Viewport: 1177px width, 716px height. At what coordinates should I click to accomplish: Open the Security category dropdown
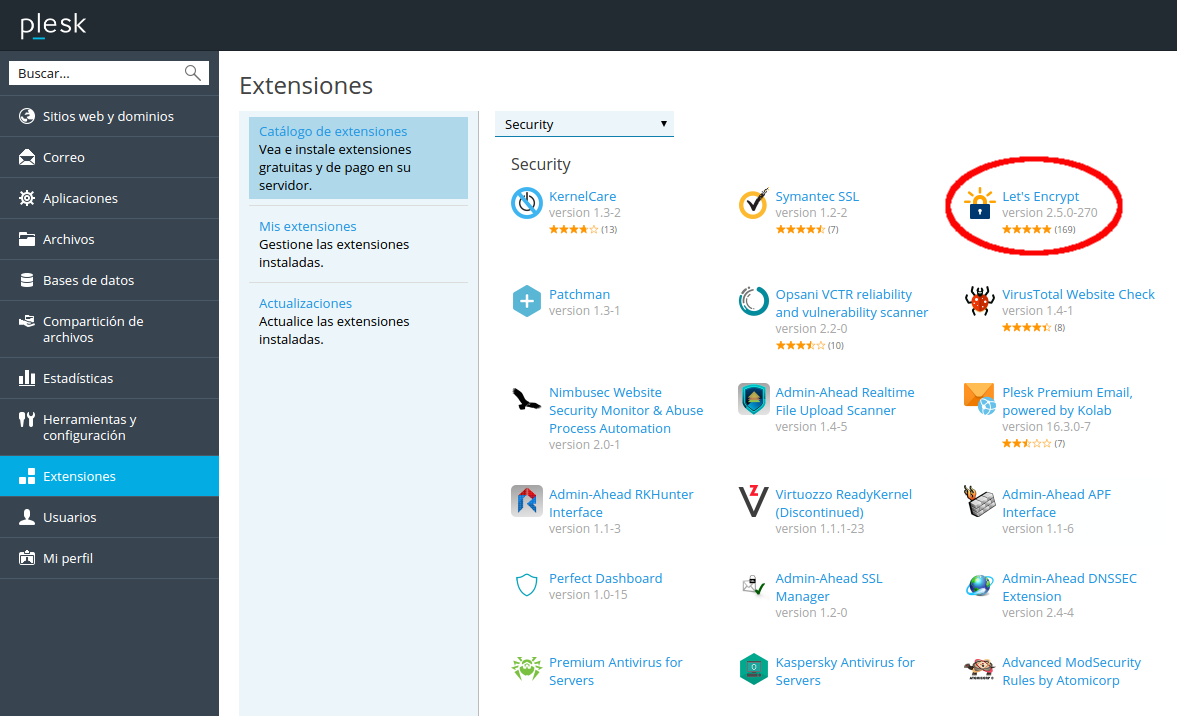(x=584, y=124)
